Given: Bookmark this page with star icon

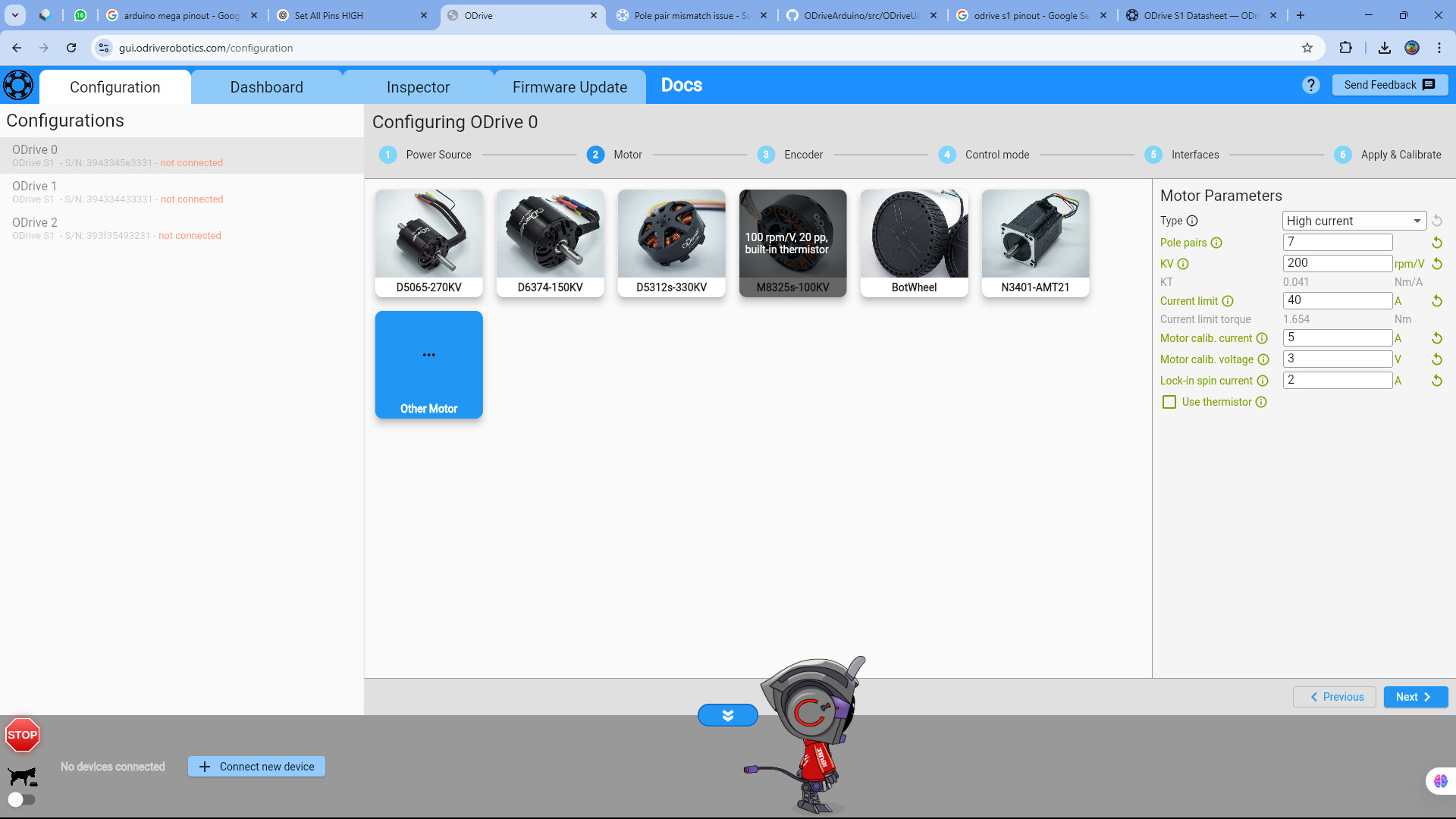Looking at the screenshot, I should [1307, 48].
